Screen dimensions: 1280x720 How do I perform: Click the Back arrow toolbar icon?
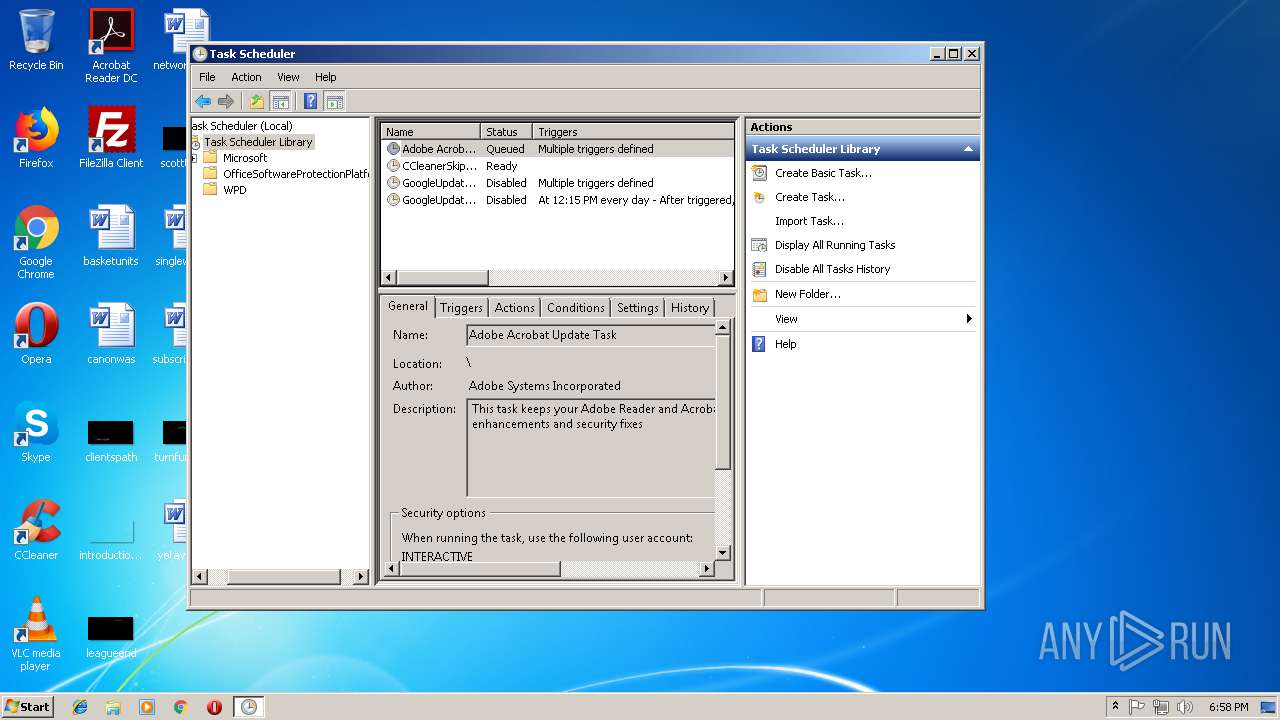(x=203, y=101)
